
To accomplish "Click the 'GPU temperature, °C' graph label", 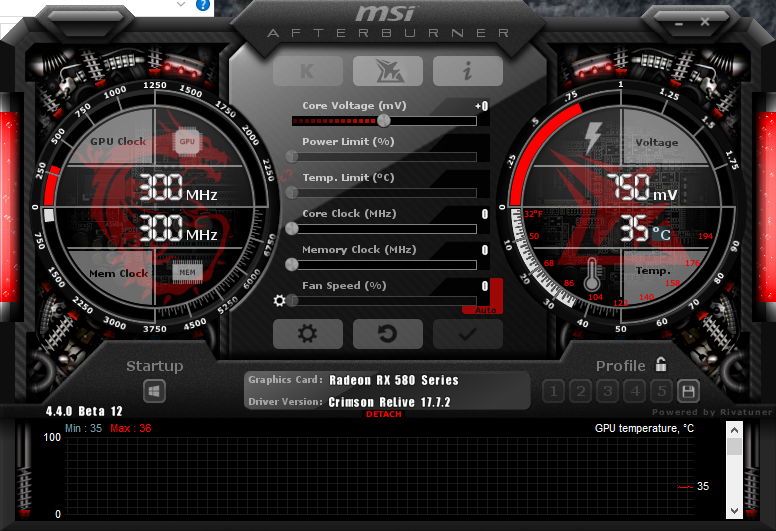I will pyautogui.click(x=644, y=429).
